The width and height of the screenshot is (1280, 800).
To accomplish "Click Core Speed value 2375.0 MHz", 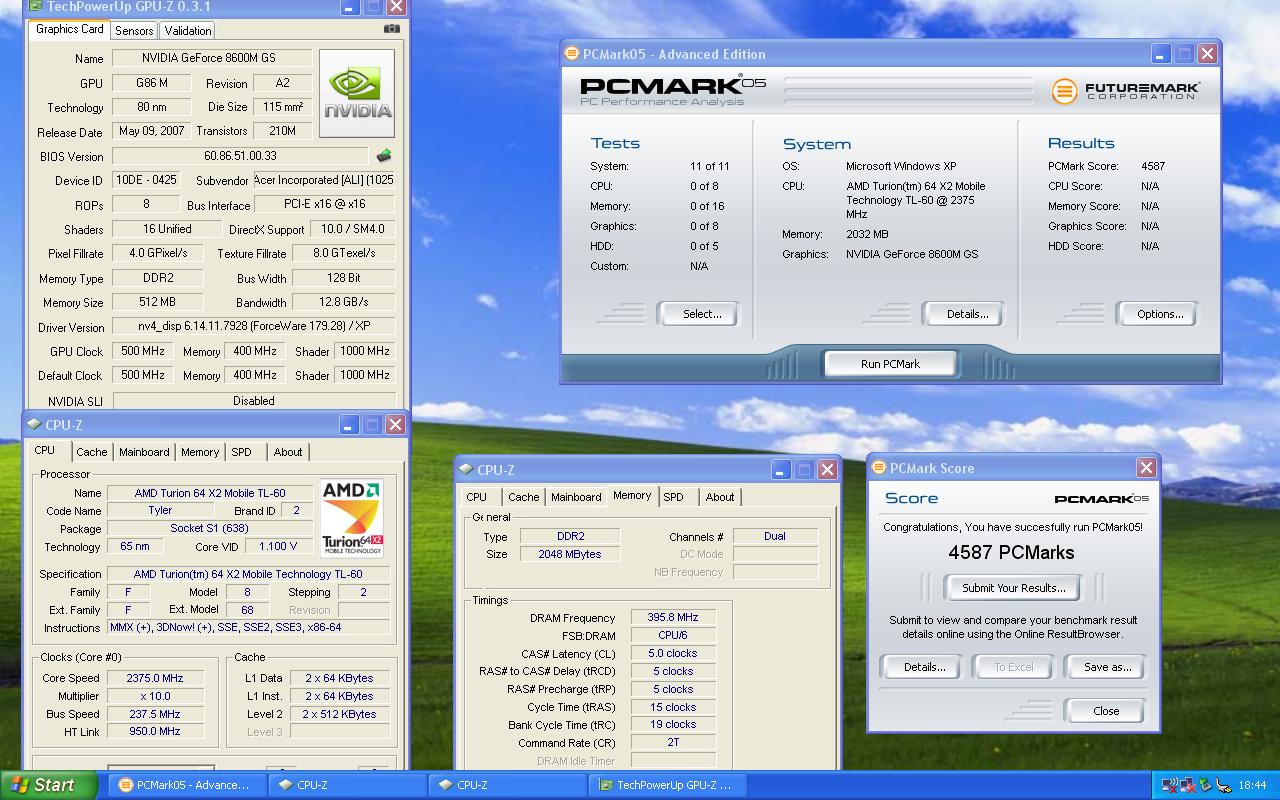I will (x=155, y=678).
